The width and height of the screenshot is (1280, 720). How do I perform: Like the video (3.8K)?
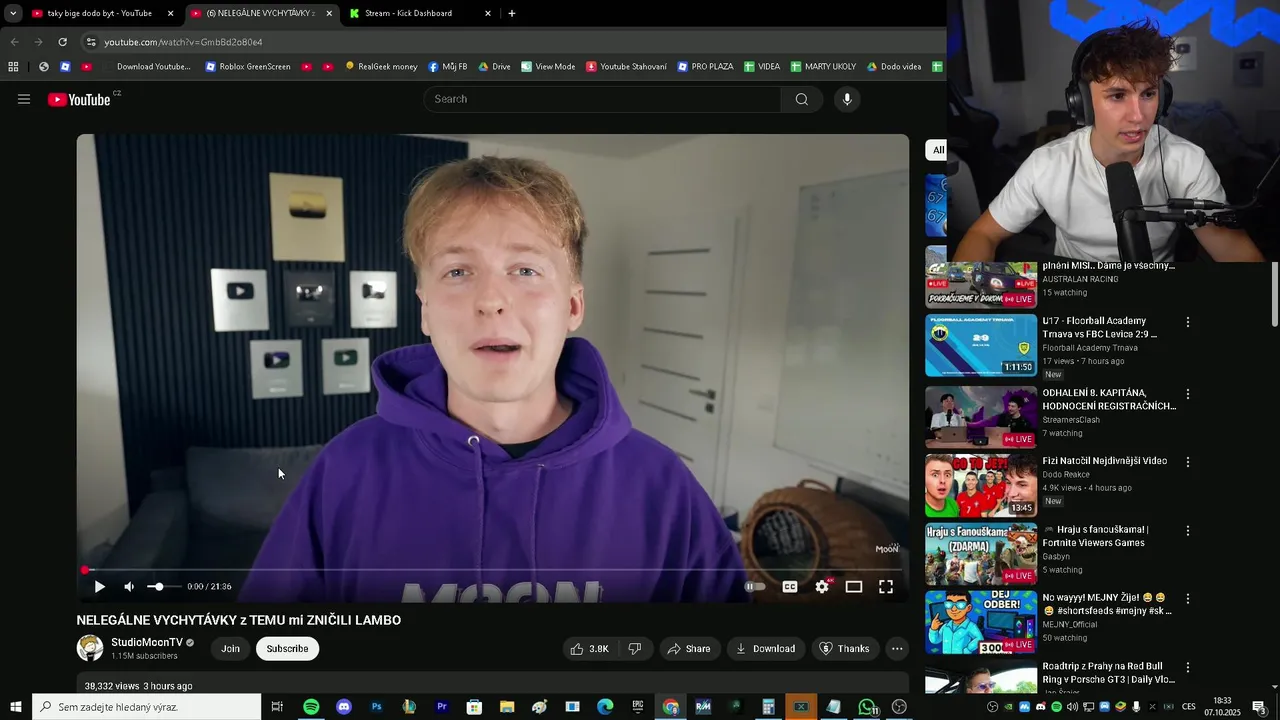(589, 649)
